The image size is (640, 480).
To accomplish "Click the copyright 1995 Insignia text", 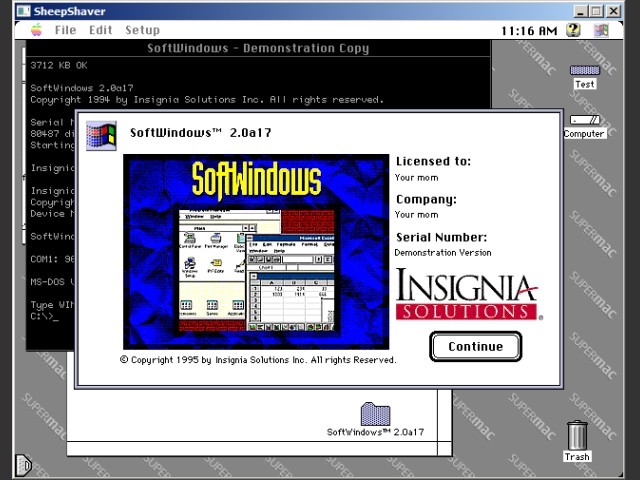I will (258, 360).
